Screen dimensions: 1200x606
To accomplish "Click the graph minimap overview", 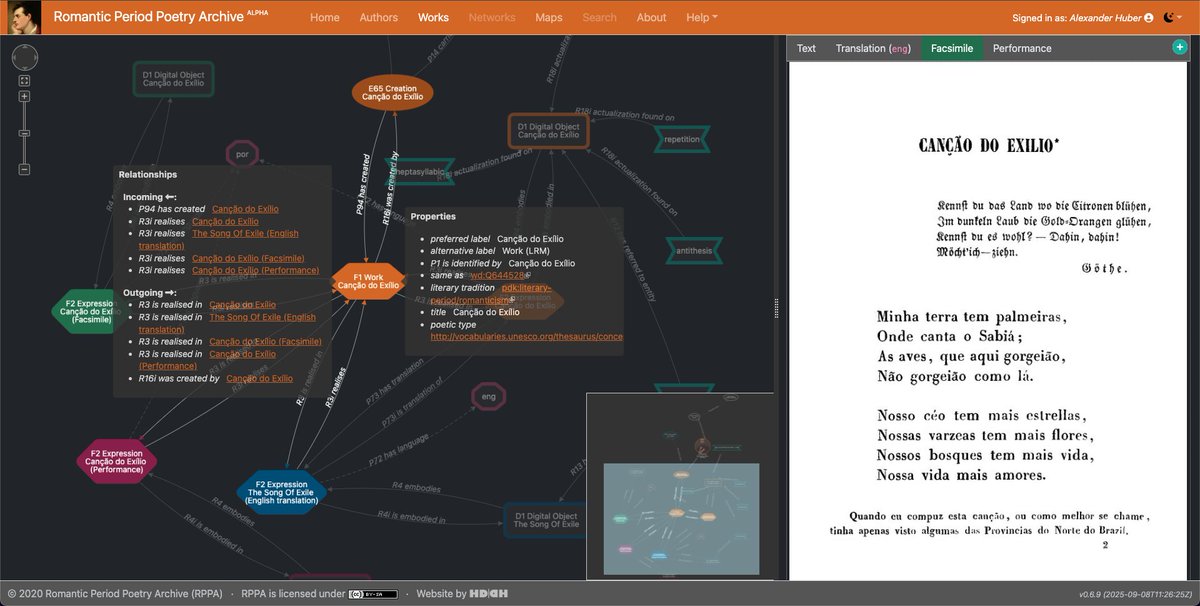I will click(680, 485).
